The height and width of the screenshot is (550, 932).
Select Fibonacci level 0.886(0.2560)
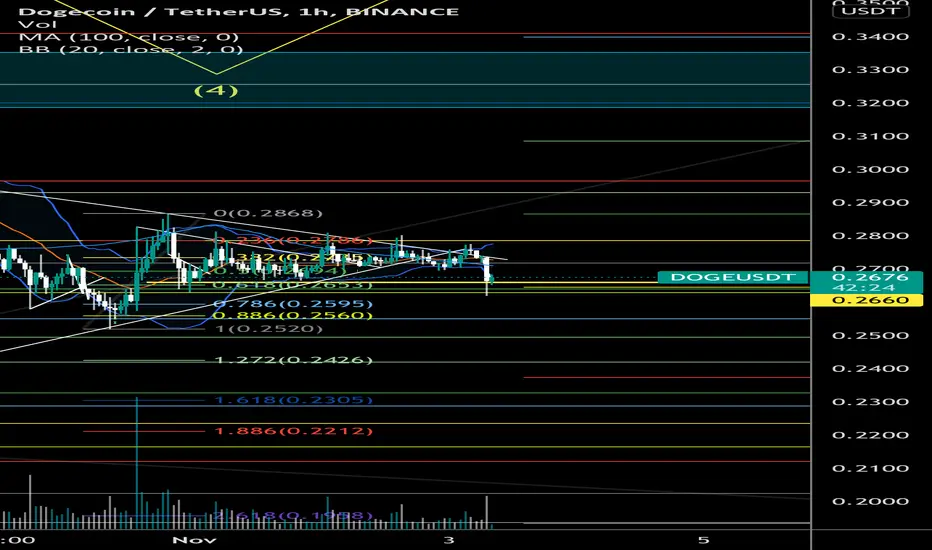coord(293,315)
